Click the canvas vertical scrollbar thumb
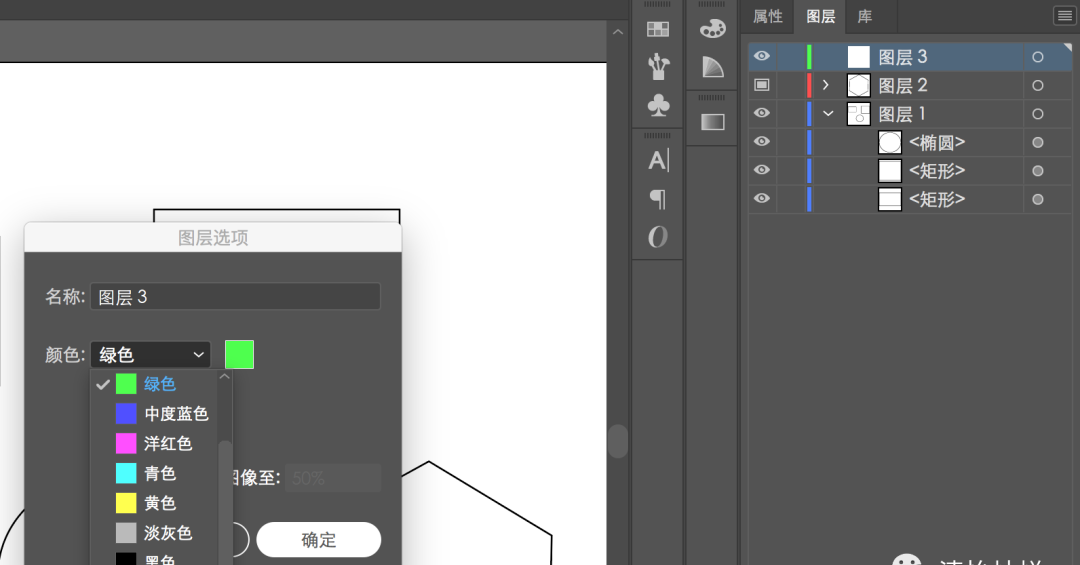1080x565 pixels. point(618,441)
